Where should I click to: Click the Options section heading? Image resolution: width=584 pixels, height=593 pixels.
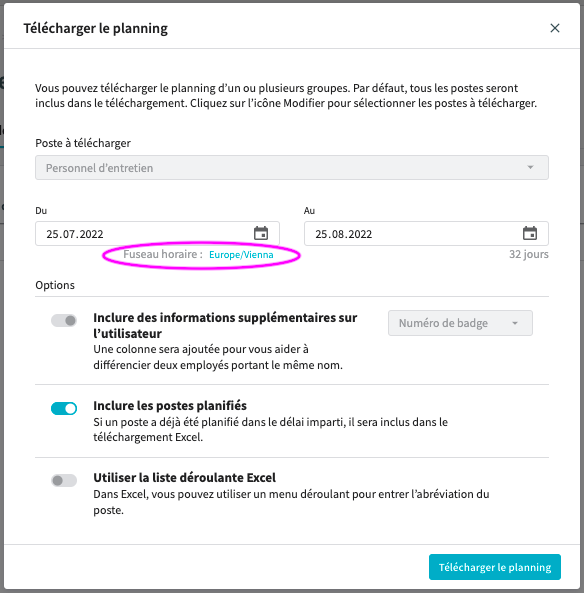pos(55,285)
